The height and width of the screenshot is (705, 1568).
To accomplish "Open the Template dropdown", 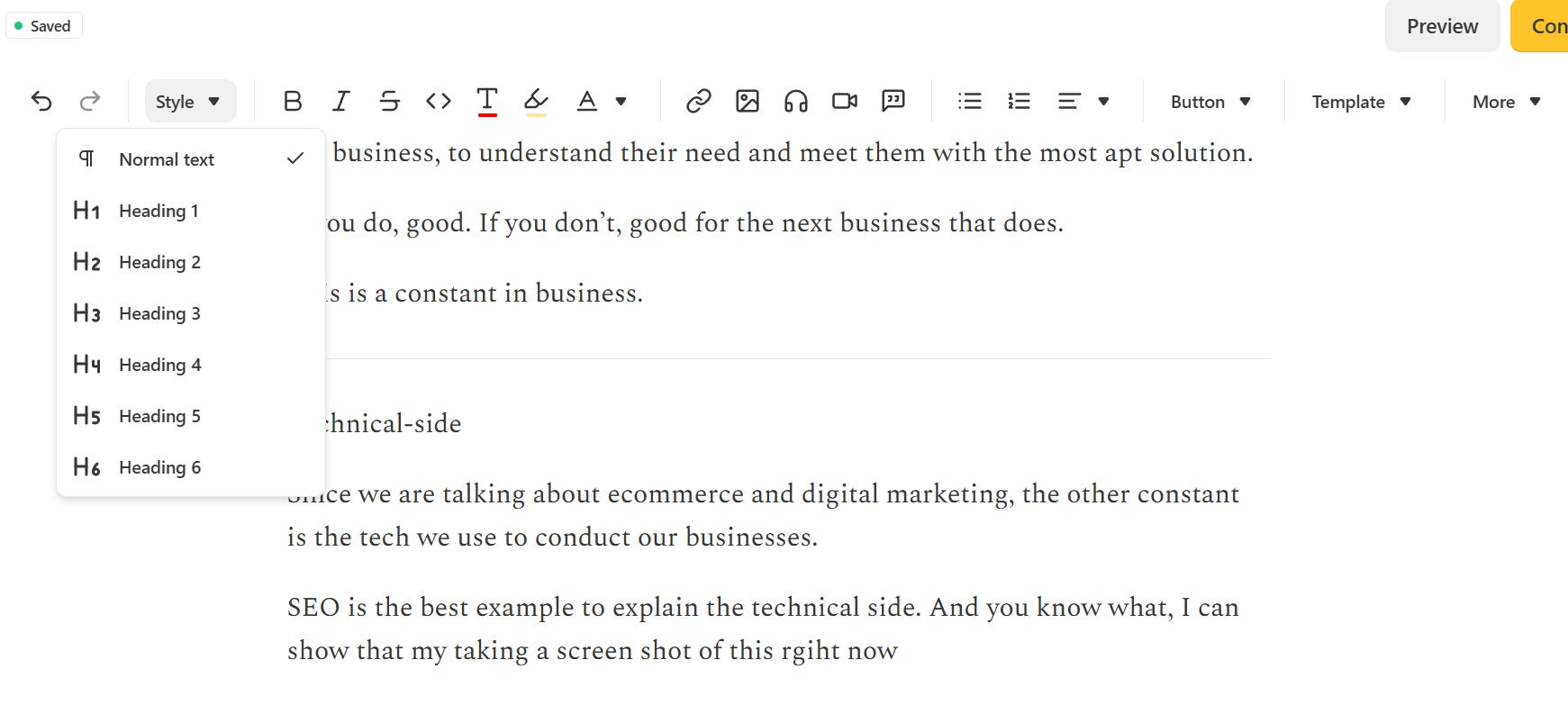I will click(x=1361, y=102).
